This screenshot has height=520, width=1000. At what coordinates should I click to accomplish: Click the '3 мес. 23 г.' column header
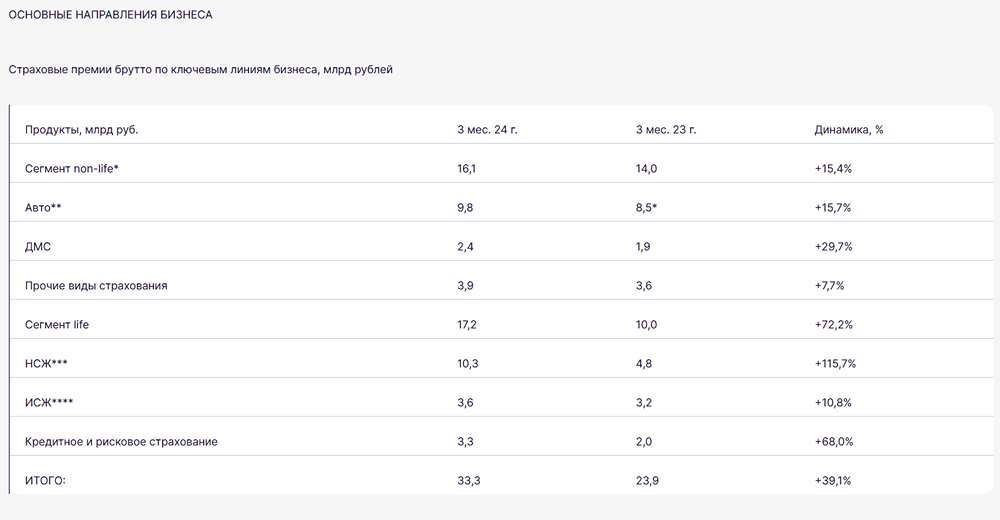[666, 130]
